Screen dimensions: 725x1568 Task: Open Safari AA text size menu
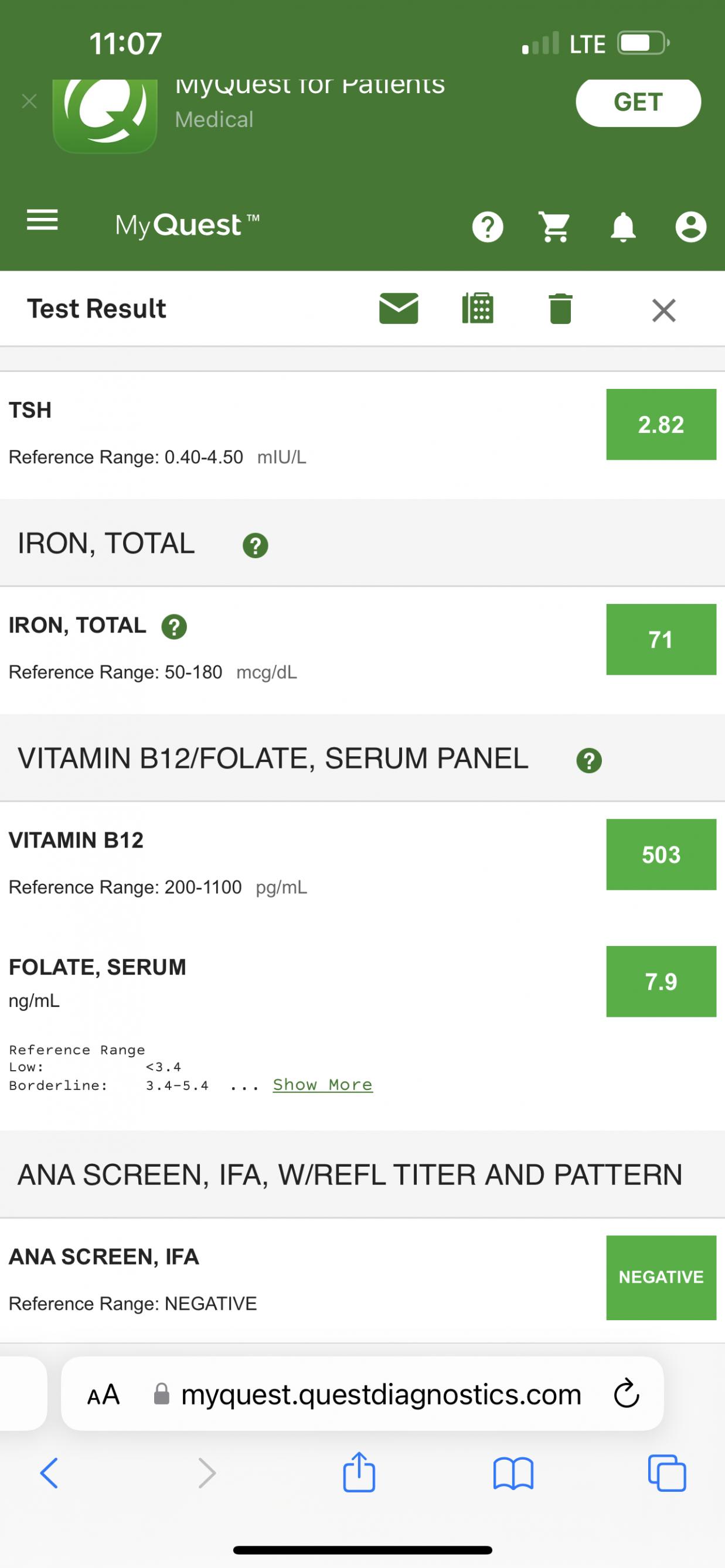[103, 1395]
